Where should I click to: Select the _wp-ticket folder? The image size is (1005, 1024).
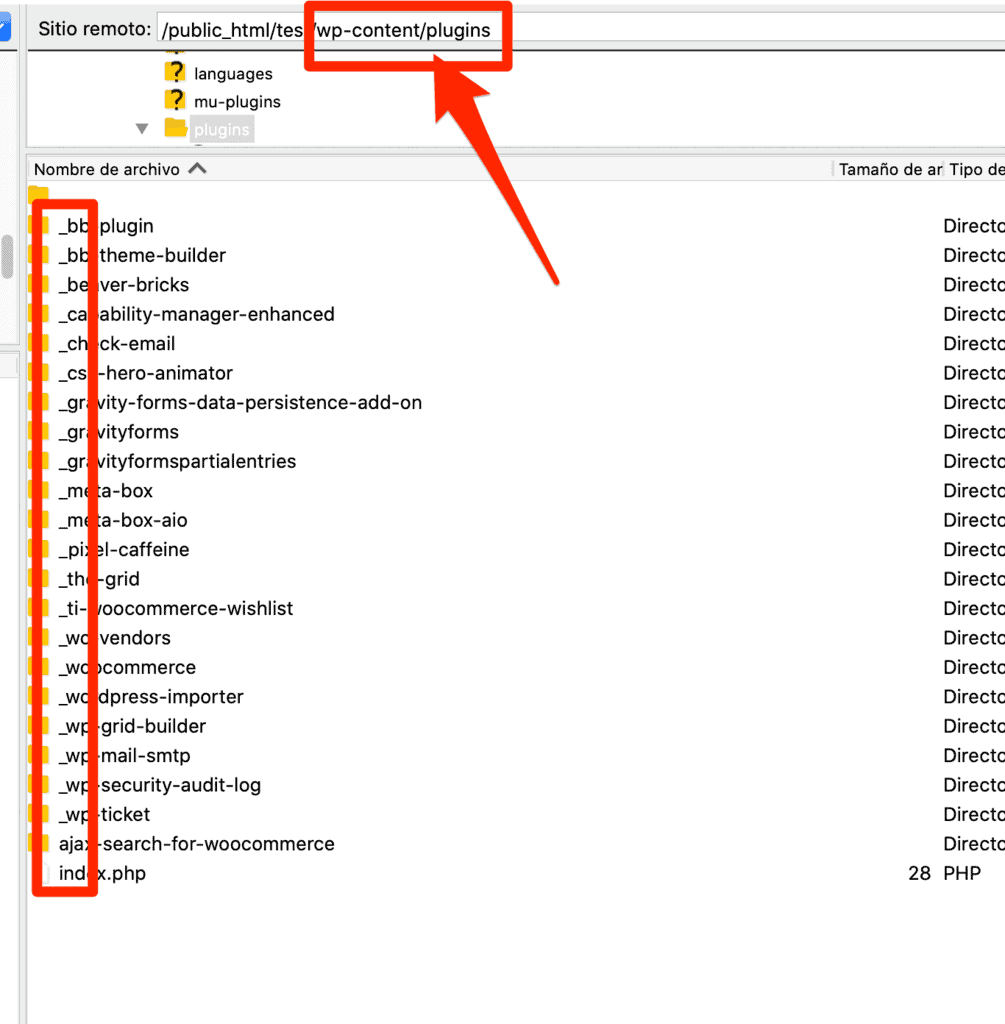tap(104, 814)
